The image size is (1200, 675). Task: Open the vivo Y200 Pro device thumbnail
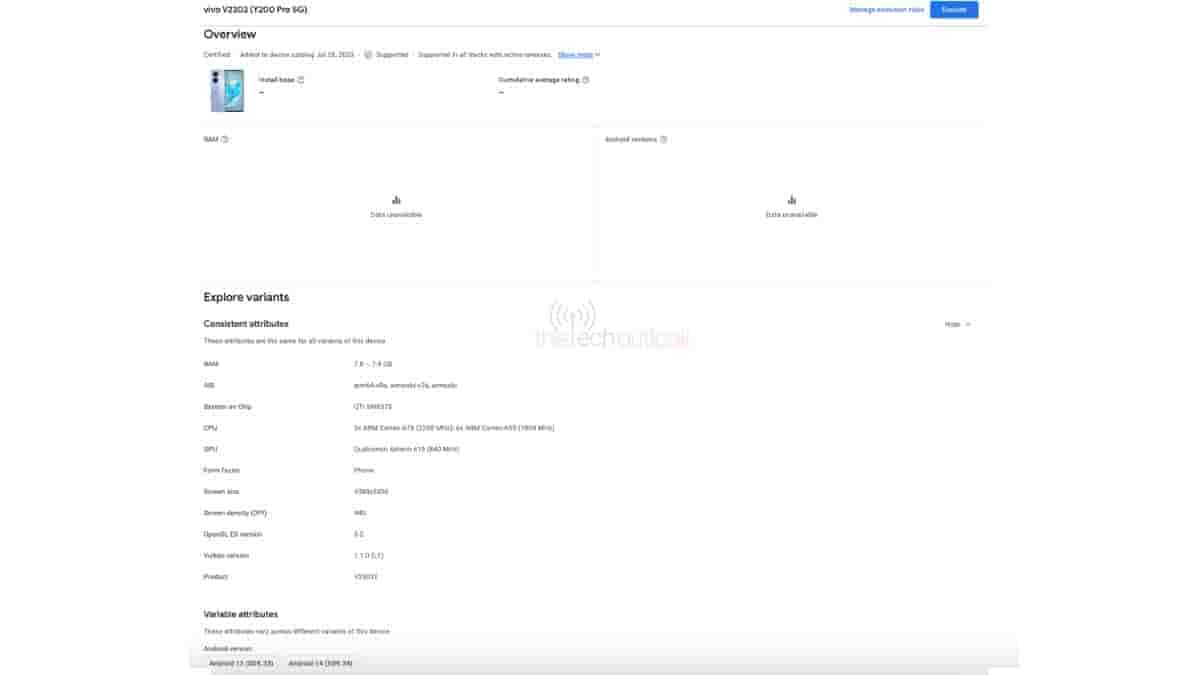(227, 91)
